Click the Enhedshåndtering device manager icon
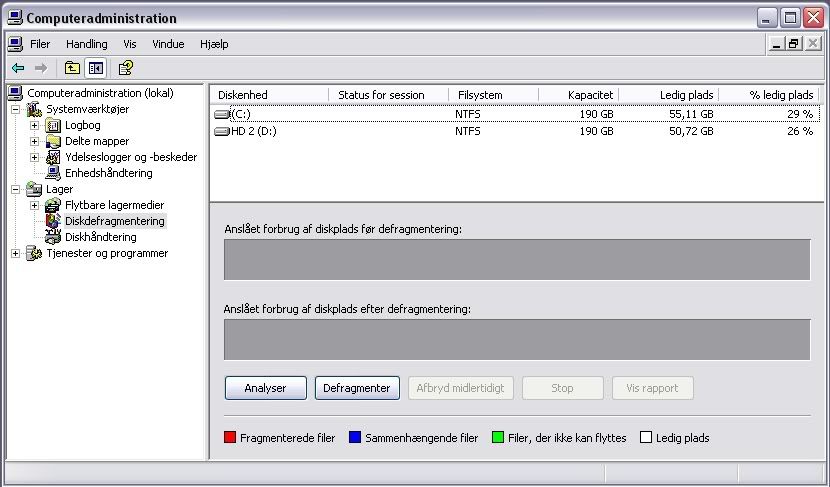This screenshot has width=830, height=487. pyautogui.click(x=53, y=173)
